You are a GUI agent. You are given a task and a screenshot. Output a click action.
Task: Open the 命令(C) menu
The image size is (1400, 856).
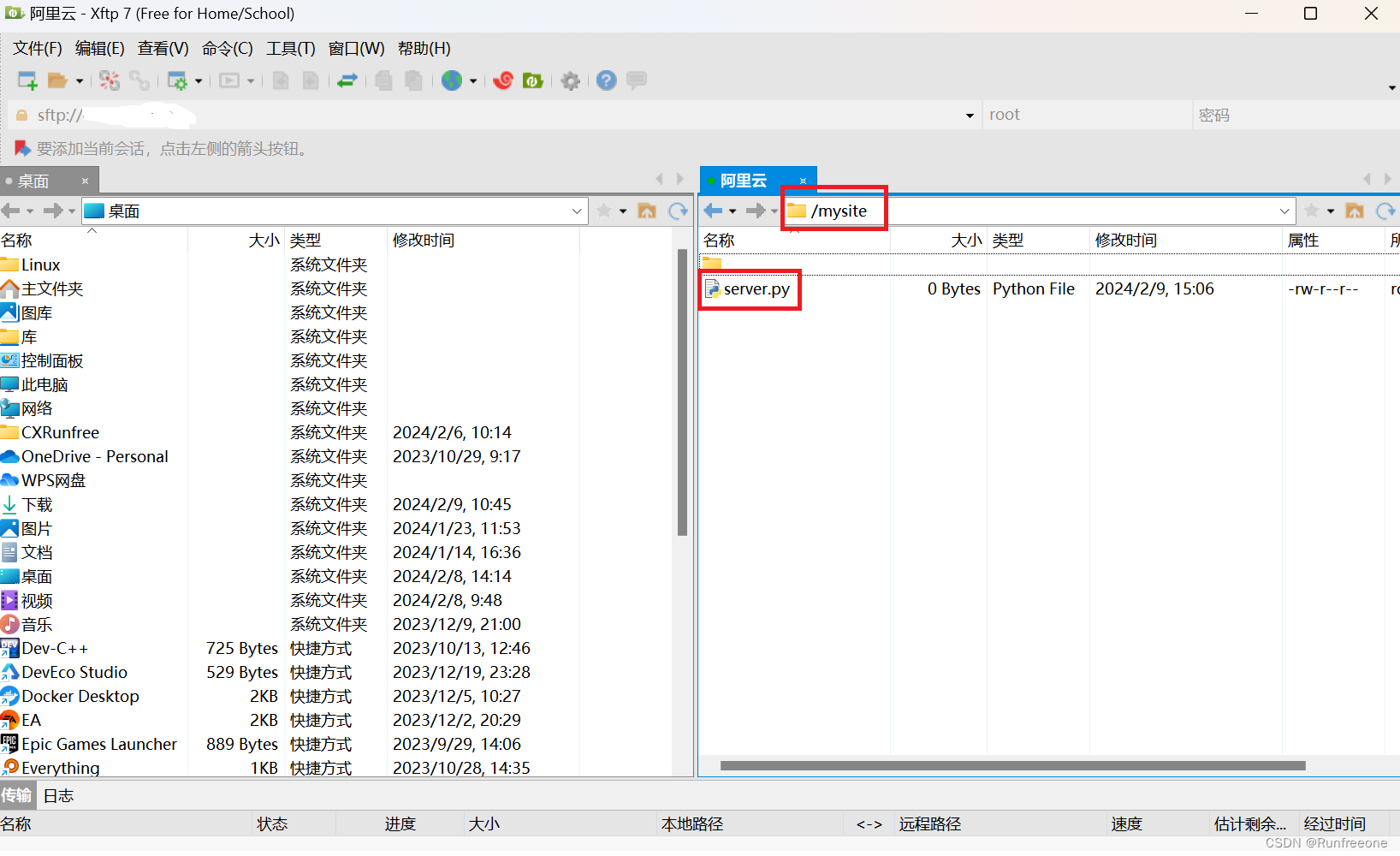pyautogui.click(x=228, y=48)
